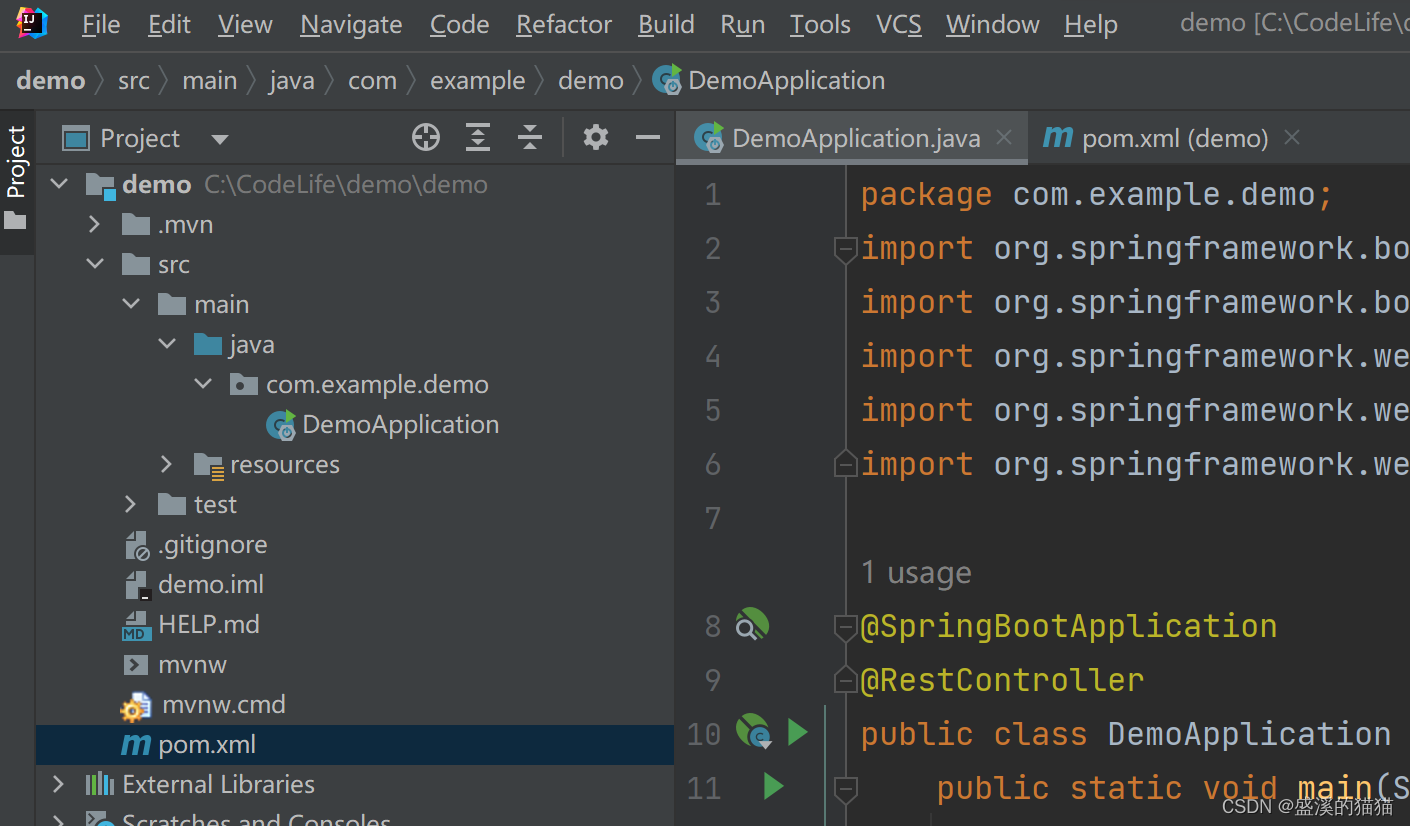Click the 1 usage link above SpringBootApplication
This screenshot has width=1410, height=826.
tap(915, 572)
